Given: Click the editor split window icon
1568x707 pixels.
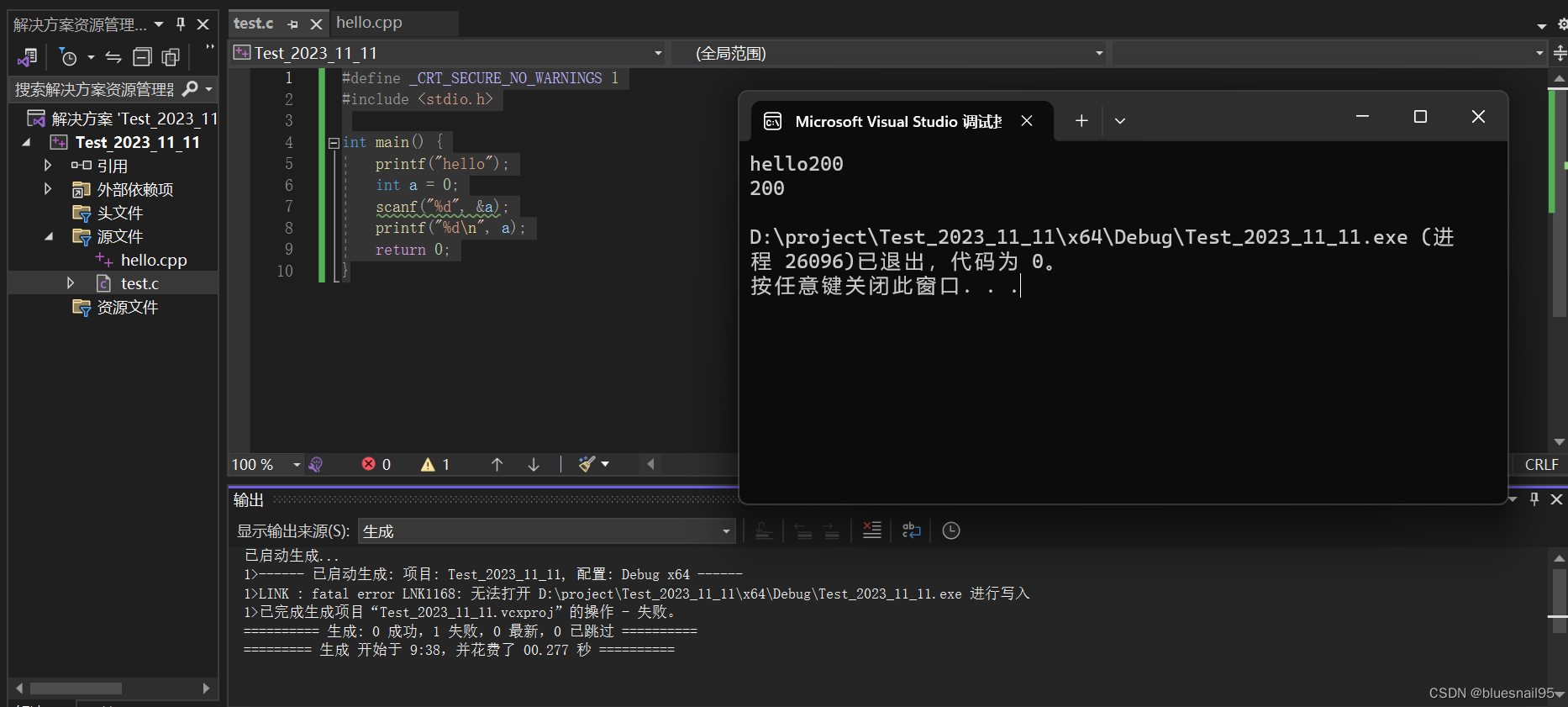Looking at the screenshot, I should pos(1560,53).
